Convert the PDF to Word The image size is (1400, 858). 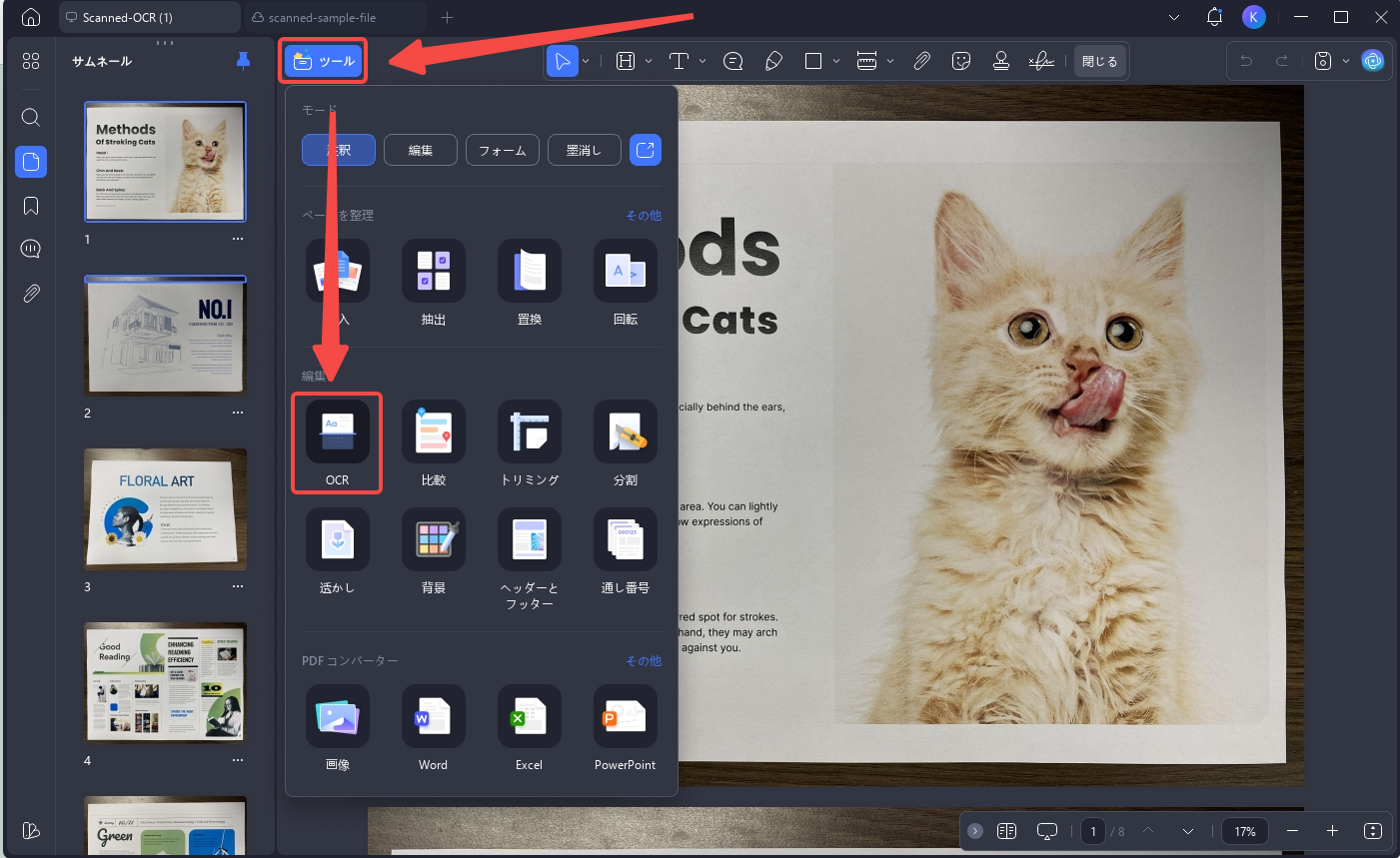434,727
